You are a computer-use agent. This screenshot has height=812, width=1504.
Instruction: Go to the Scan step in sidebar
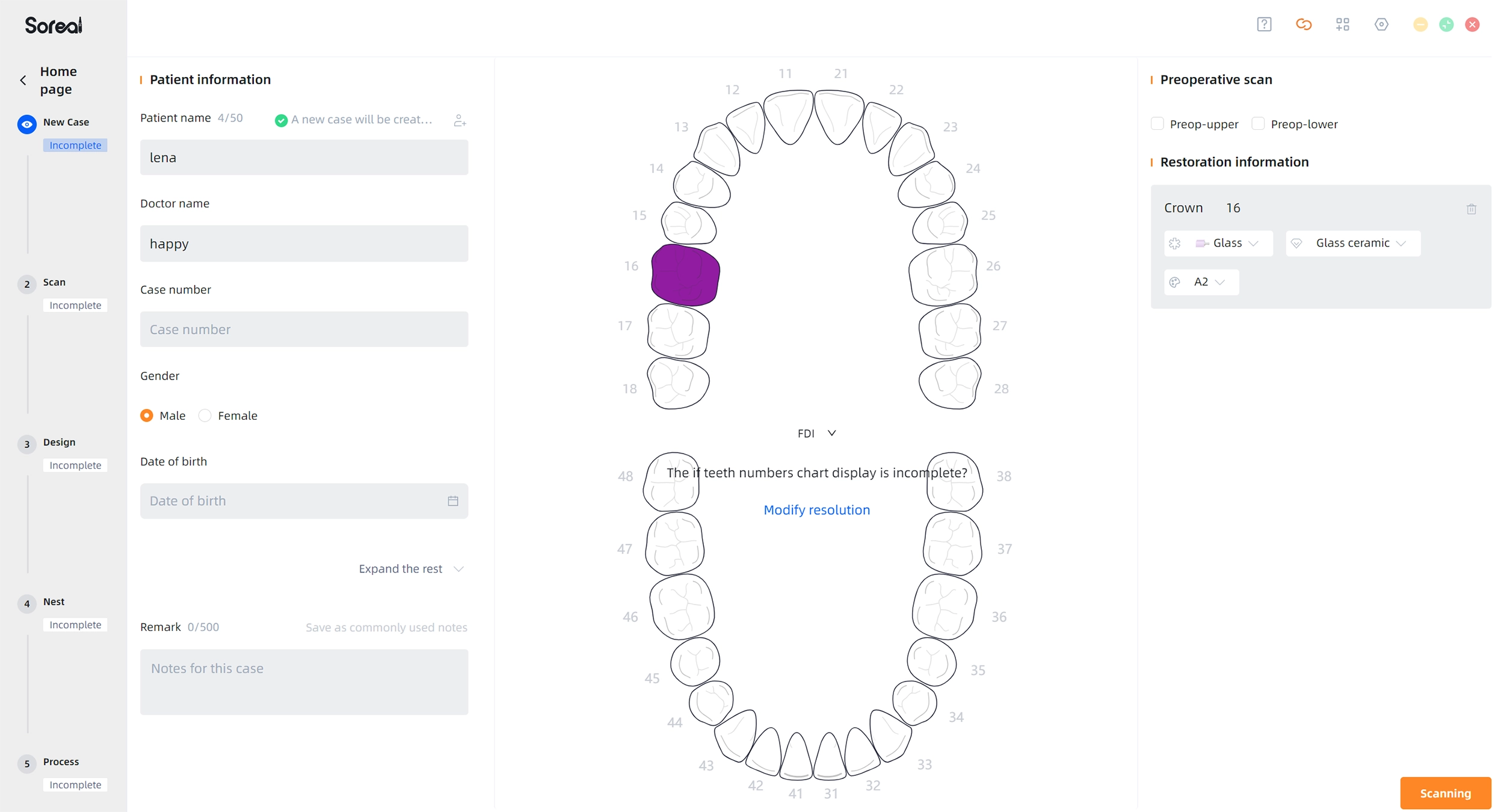point(54,282)
